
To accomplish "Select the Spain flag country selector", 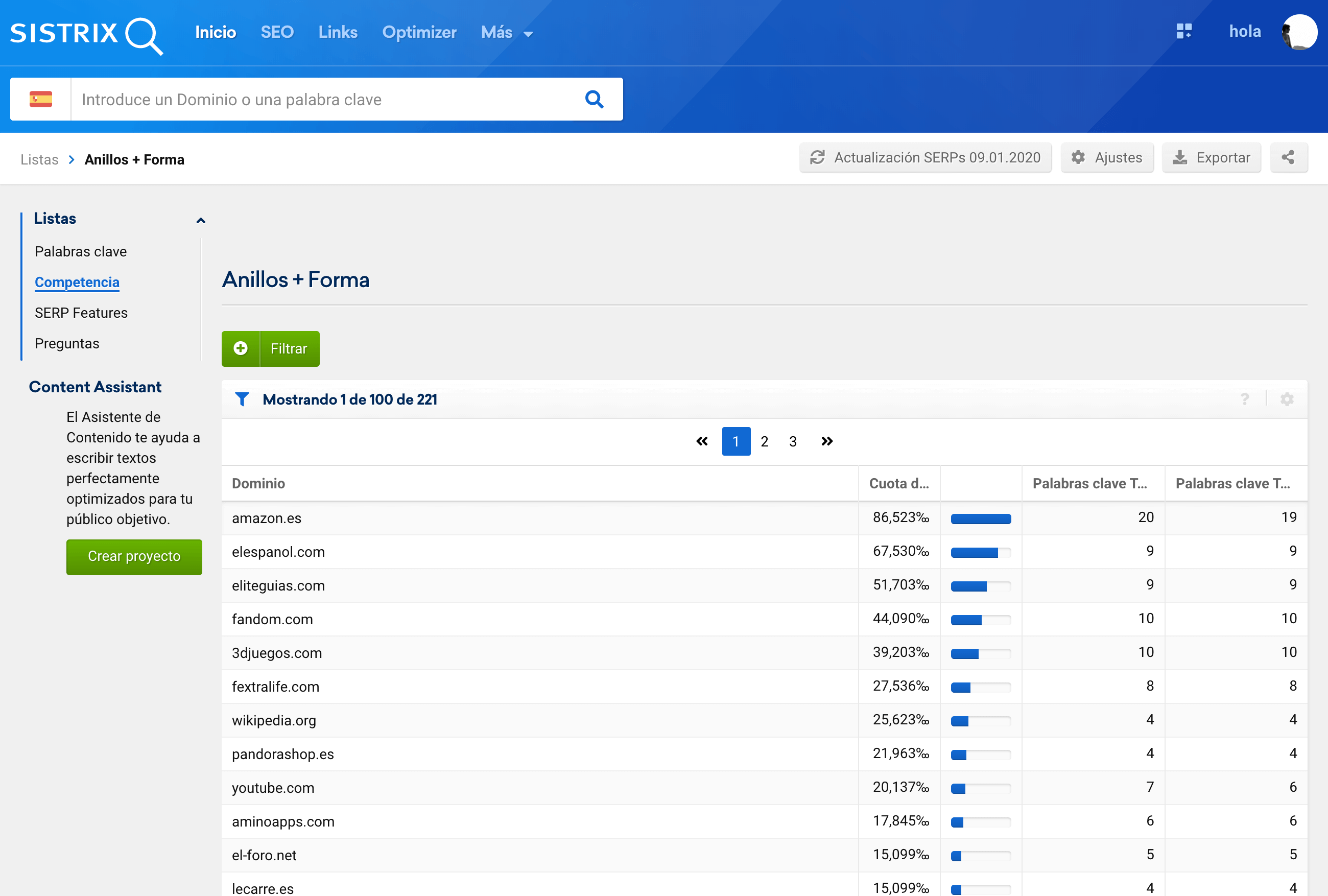I will 40,100.
